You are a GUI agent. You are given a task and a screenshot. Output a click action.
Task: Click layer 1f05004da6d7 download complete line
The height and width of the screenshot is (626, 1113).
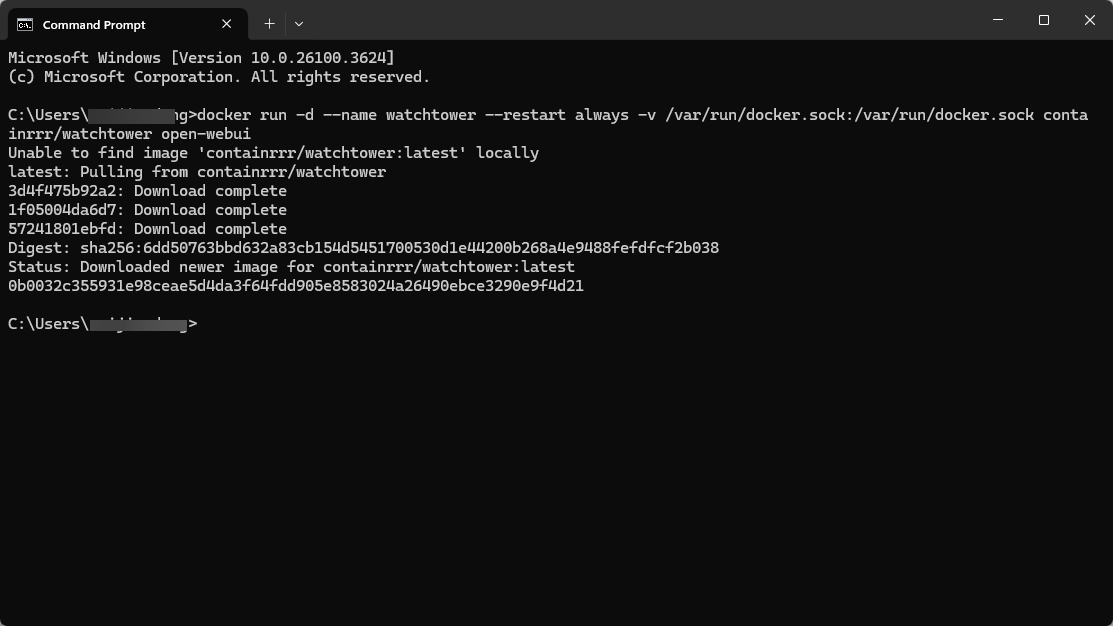pos(147,210)
